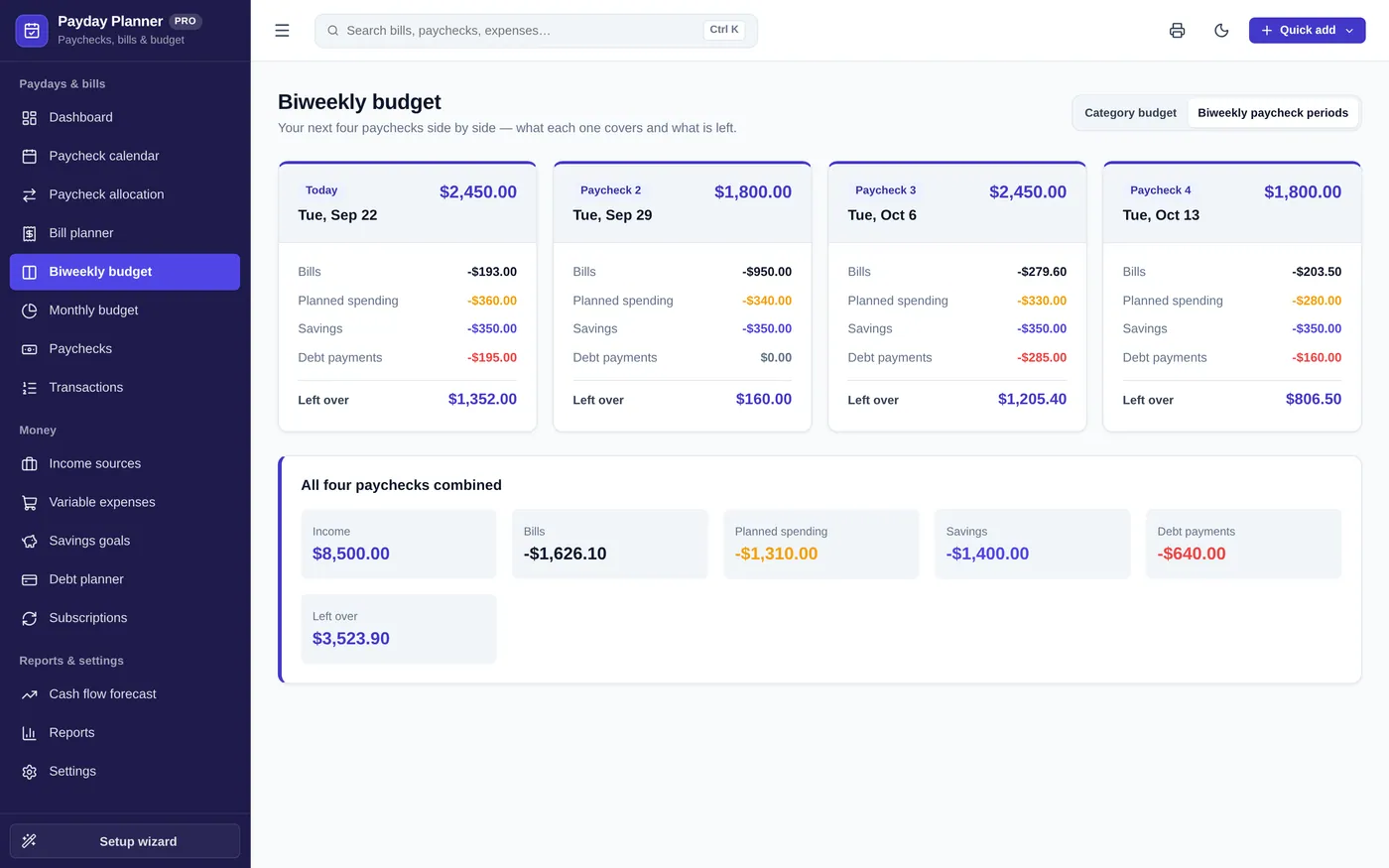Click the combined Income $8,500.00 tile

[399, 544]
